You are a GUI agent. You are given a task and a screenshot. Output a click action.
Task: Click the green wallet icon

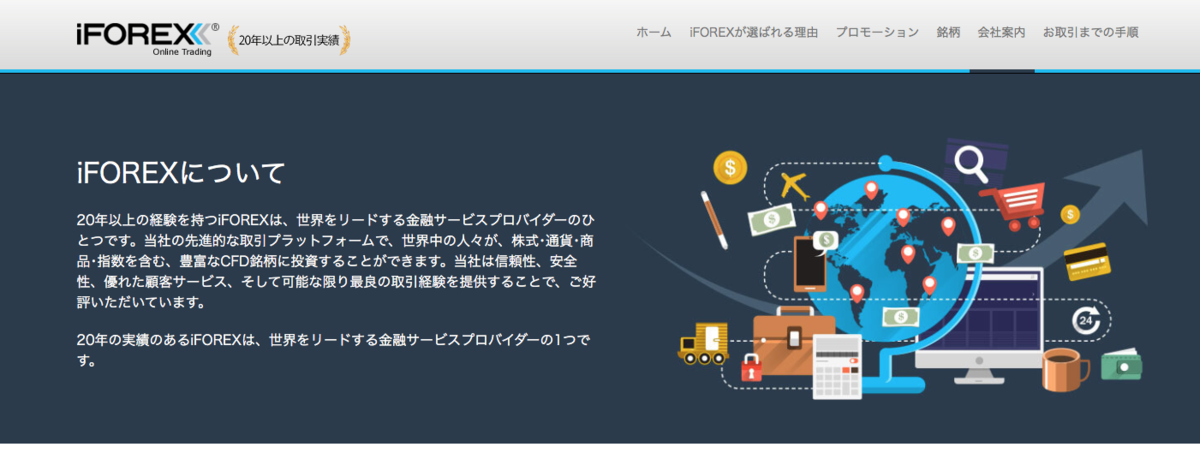[x=1122, y=365]
